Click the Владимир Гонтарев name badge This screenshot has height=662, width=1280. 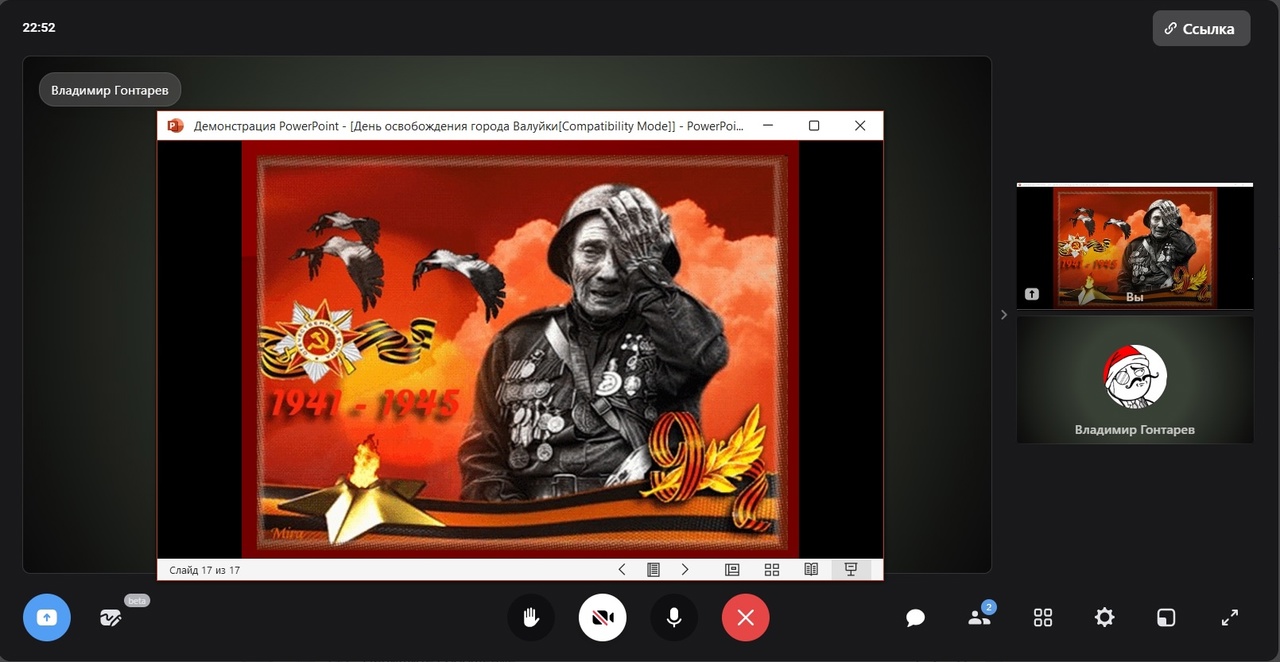coord(110,90)
